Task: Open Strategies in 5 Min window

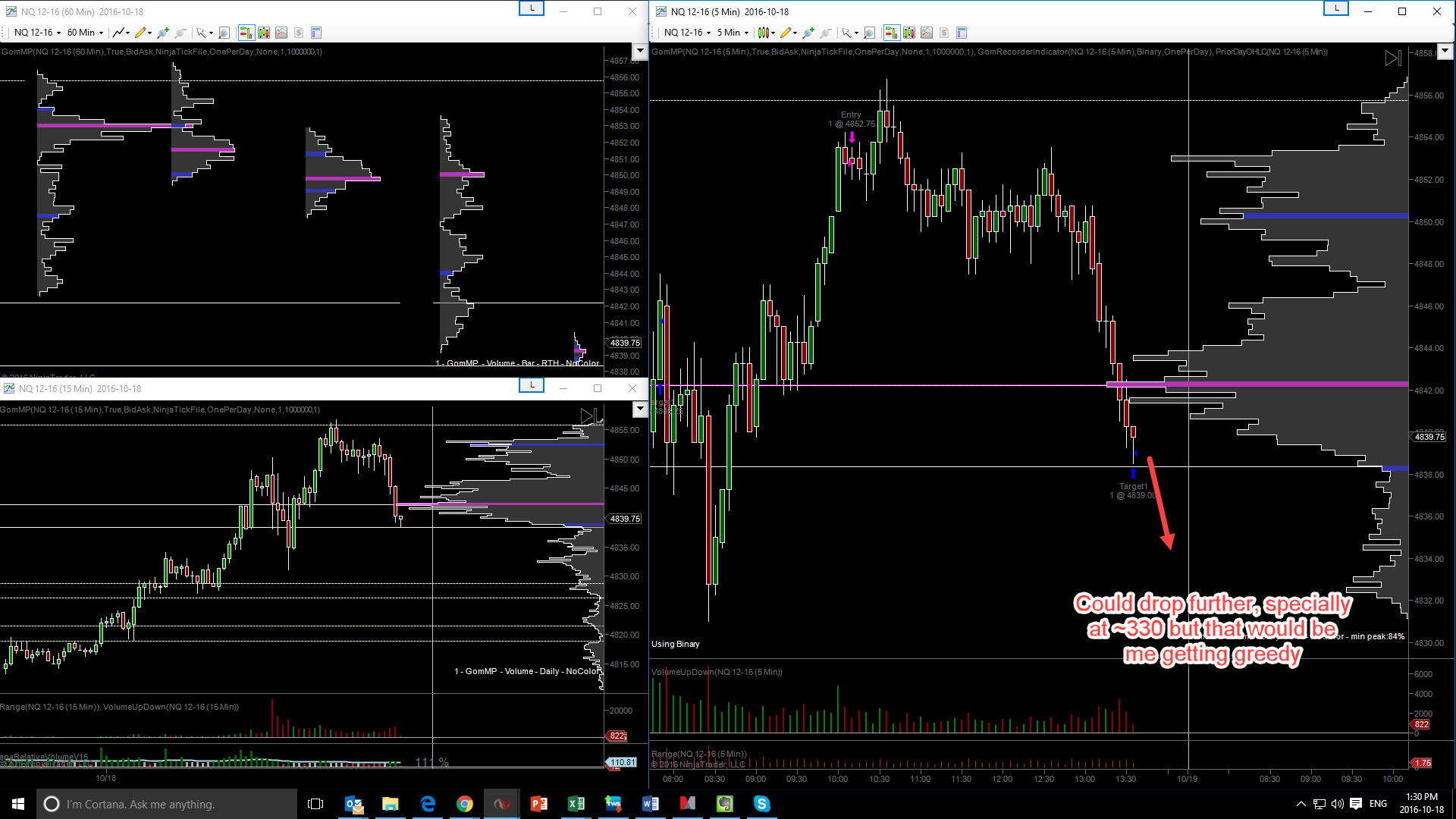Action: pyautogui.click(x=944, y=33)
